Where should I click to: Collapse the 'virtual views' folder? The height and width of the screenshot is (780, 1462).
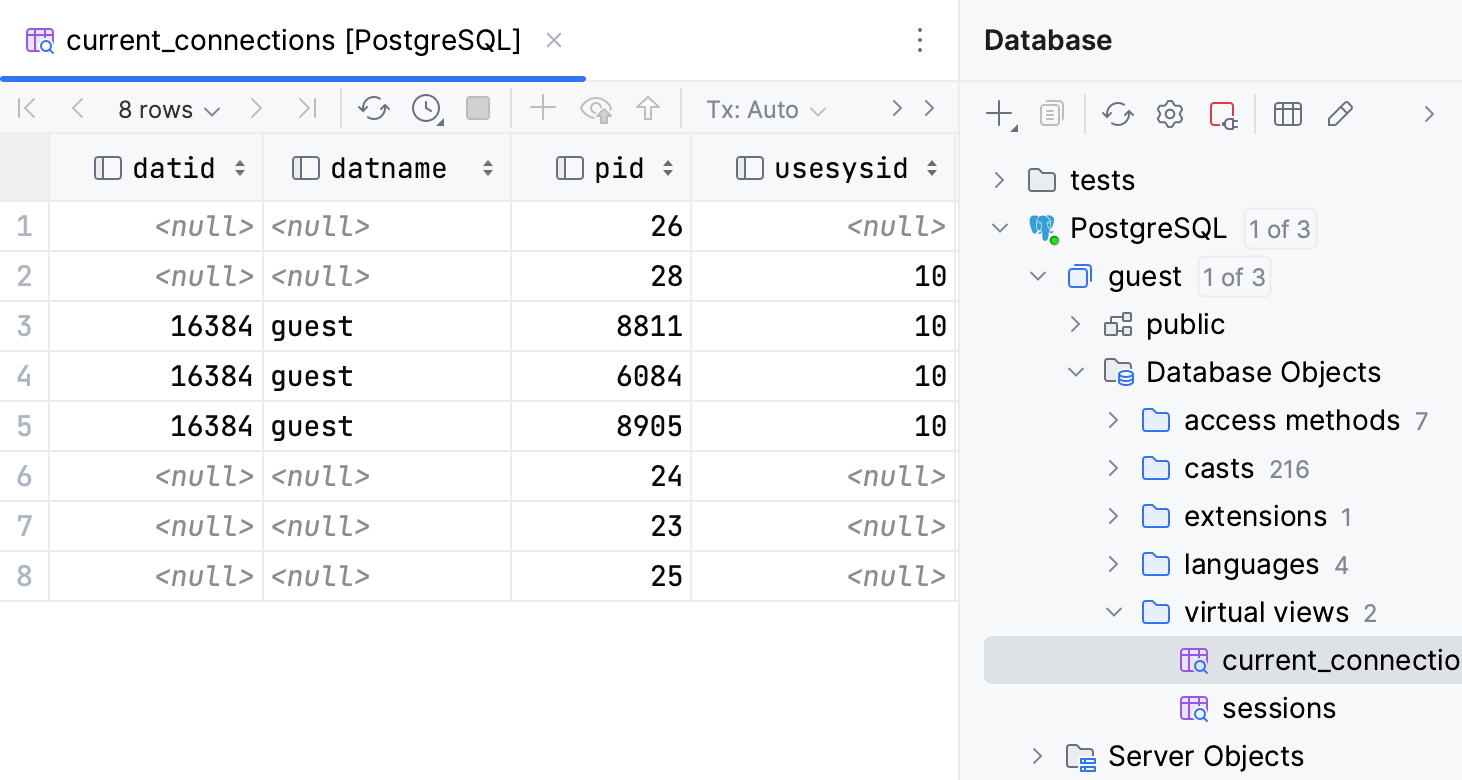pos(1114,612)
